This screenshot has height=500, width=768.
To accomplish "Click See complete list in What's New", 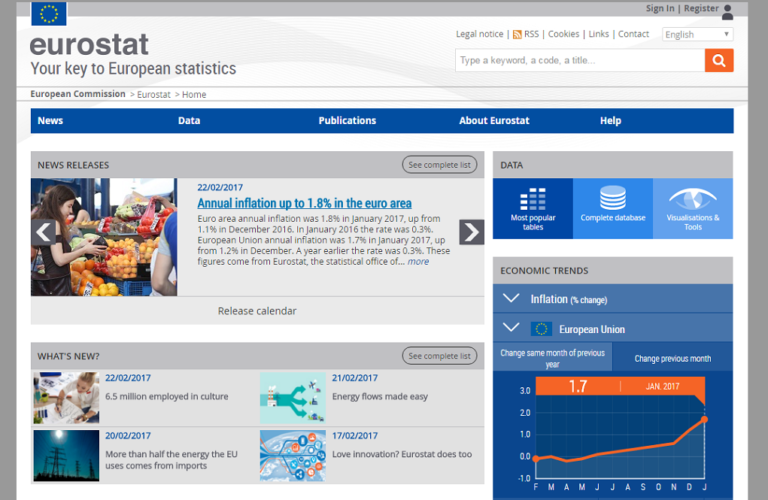I will [x=439, y=356].
